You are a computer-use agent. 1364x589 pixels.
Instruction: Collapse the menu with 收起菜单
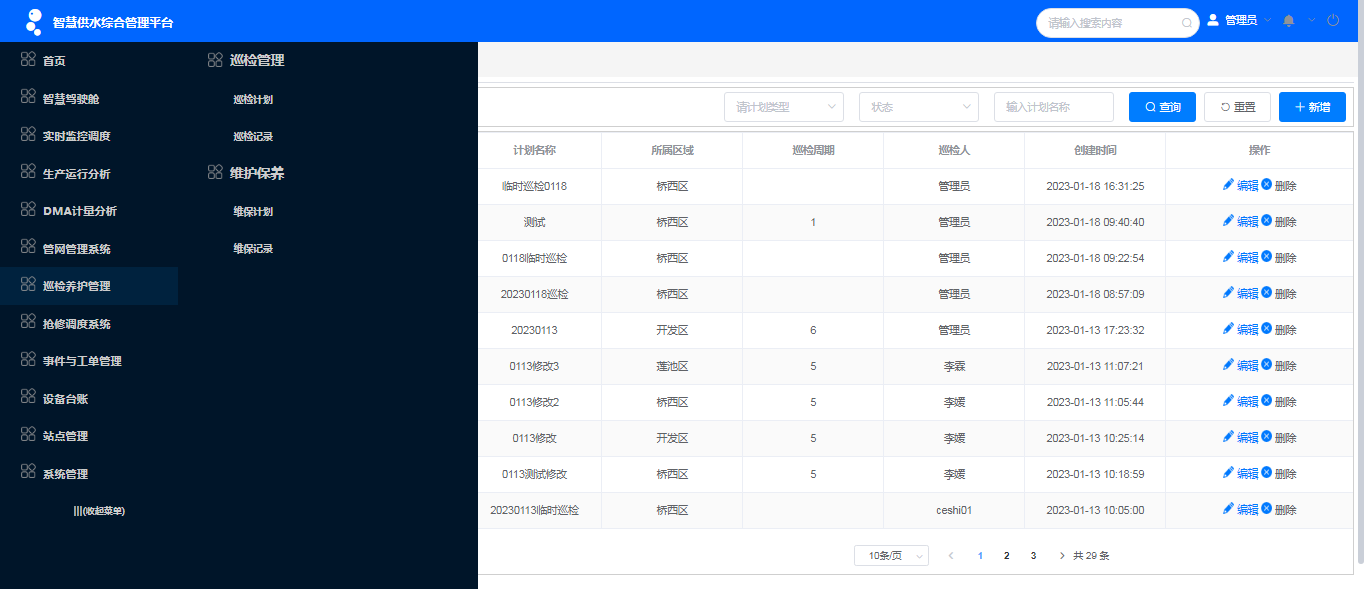click(x=99, y=511)
